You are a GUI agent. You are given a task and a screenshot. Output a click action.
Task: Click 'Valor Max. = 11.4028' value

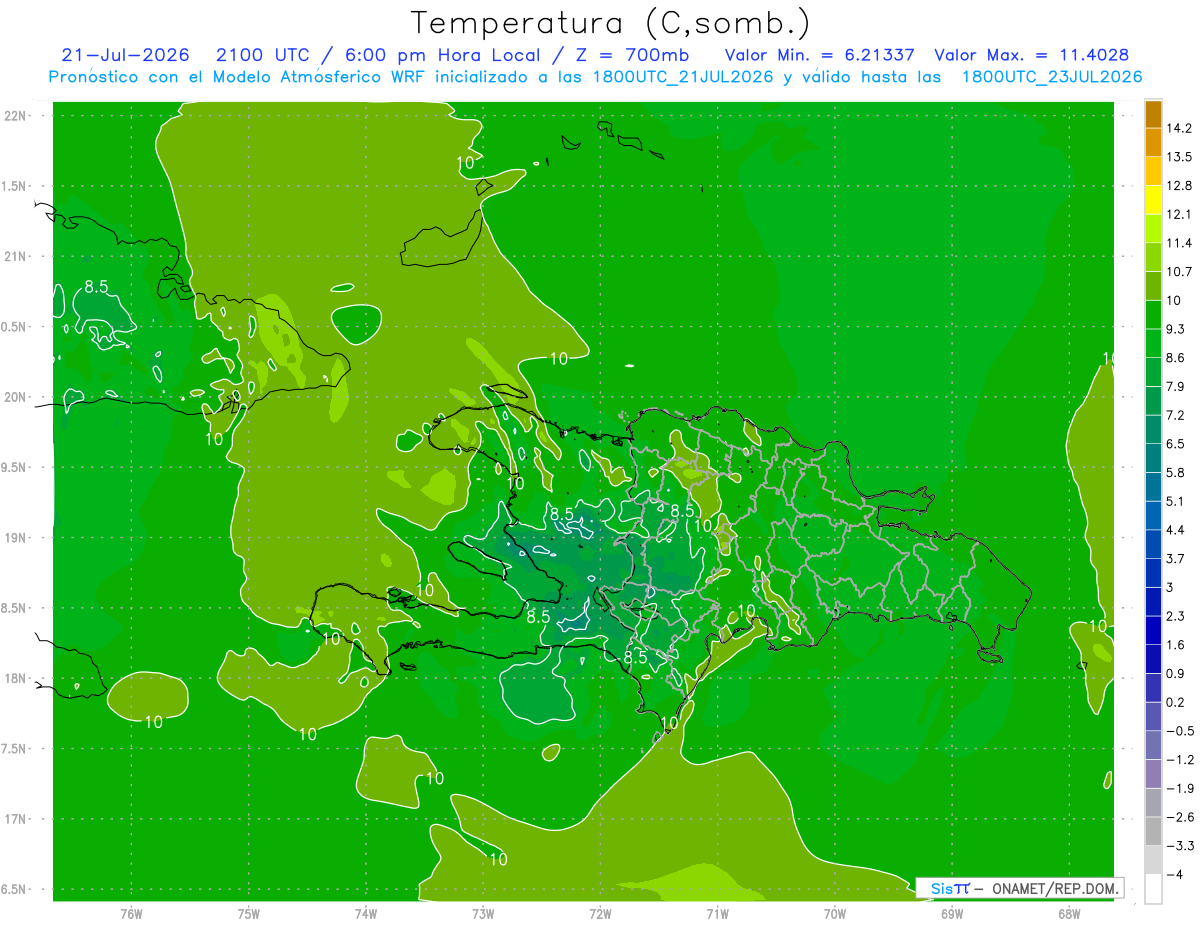1031,55
